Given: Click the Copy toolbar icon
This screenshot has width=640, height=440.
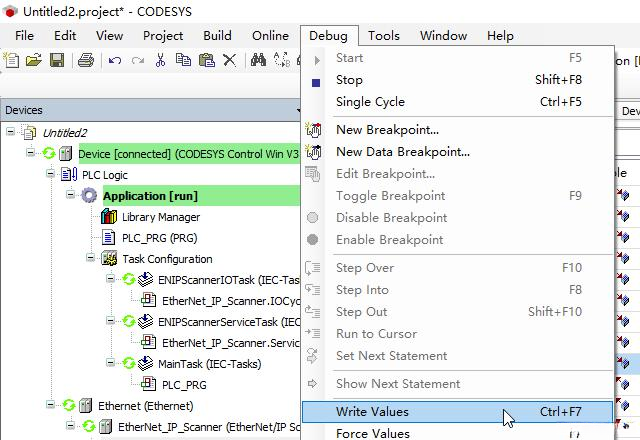Looking at the screenshot, I should 183,60.
